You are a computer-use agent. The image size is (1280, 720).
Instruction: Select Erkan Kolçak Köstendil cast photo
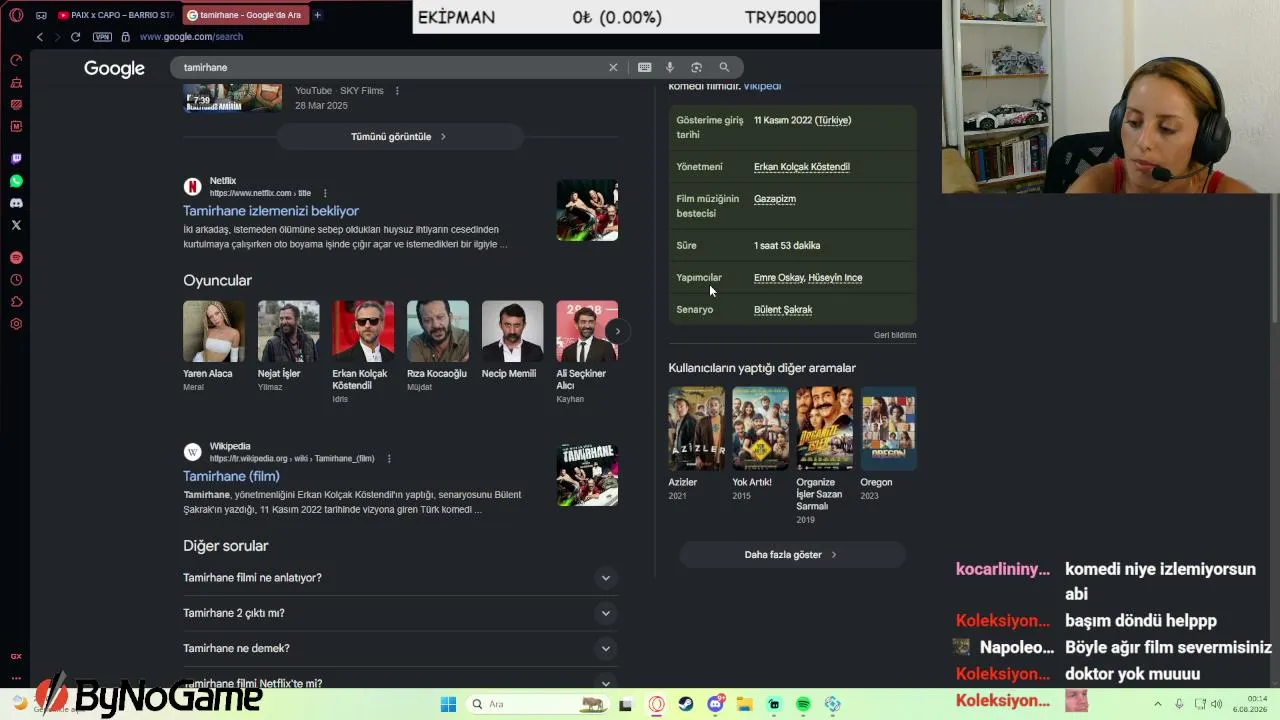363,331
